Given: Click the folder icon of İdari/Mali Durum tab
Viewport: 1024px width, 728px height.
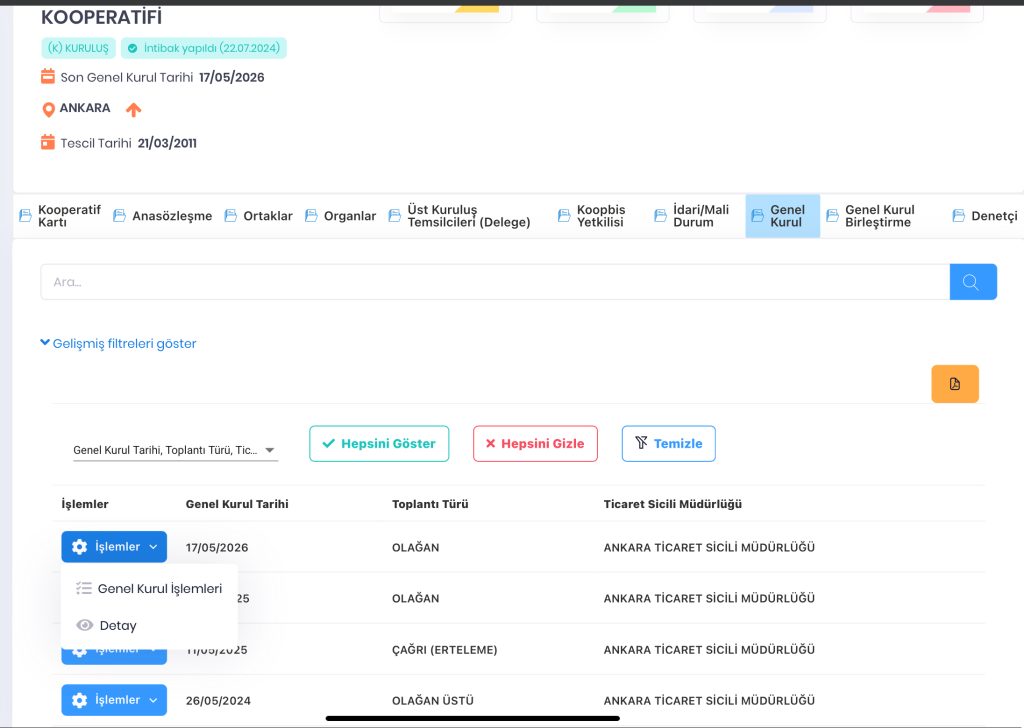Looking at the screenshot, I should (x=661, y=215).
